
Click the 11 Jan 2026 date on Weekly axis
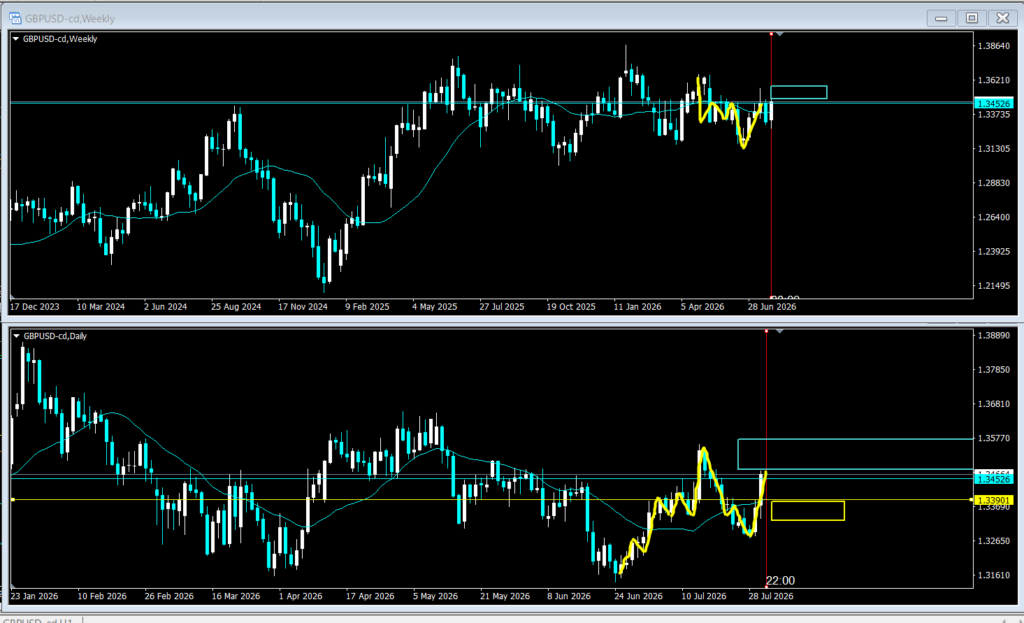tap(637, 307)
